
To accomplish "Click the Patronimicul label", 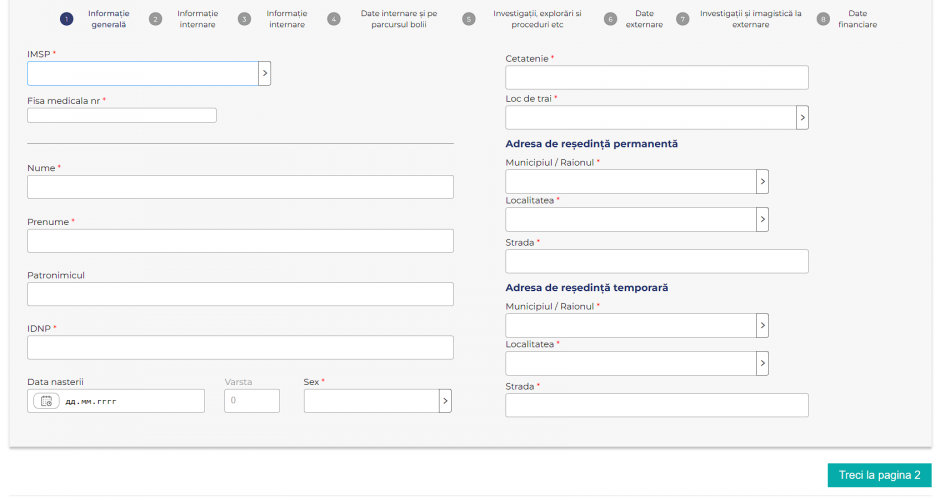I will coord(56,275).
